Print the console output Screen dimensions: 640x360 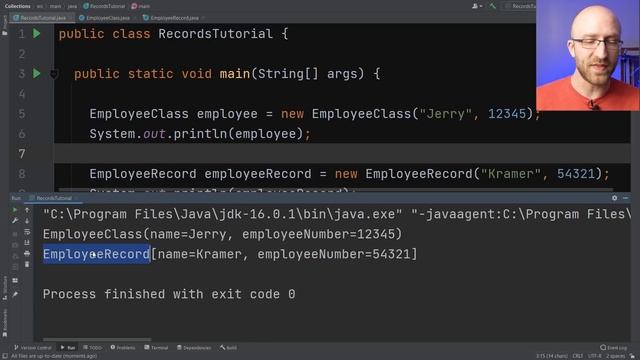click(x=27, y=253)
